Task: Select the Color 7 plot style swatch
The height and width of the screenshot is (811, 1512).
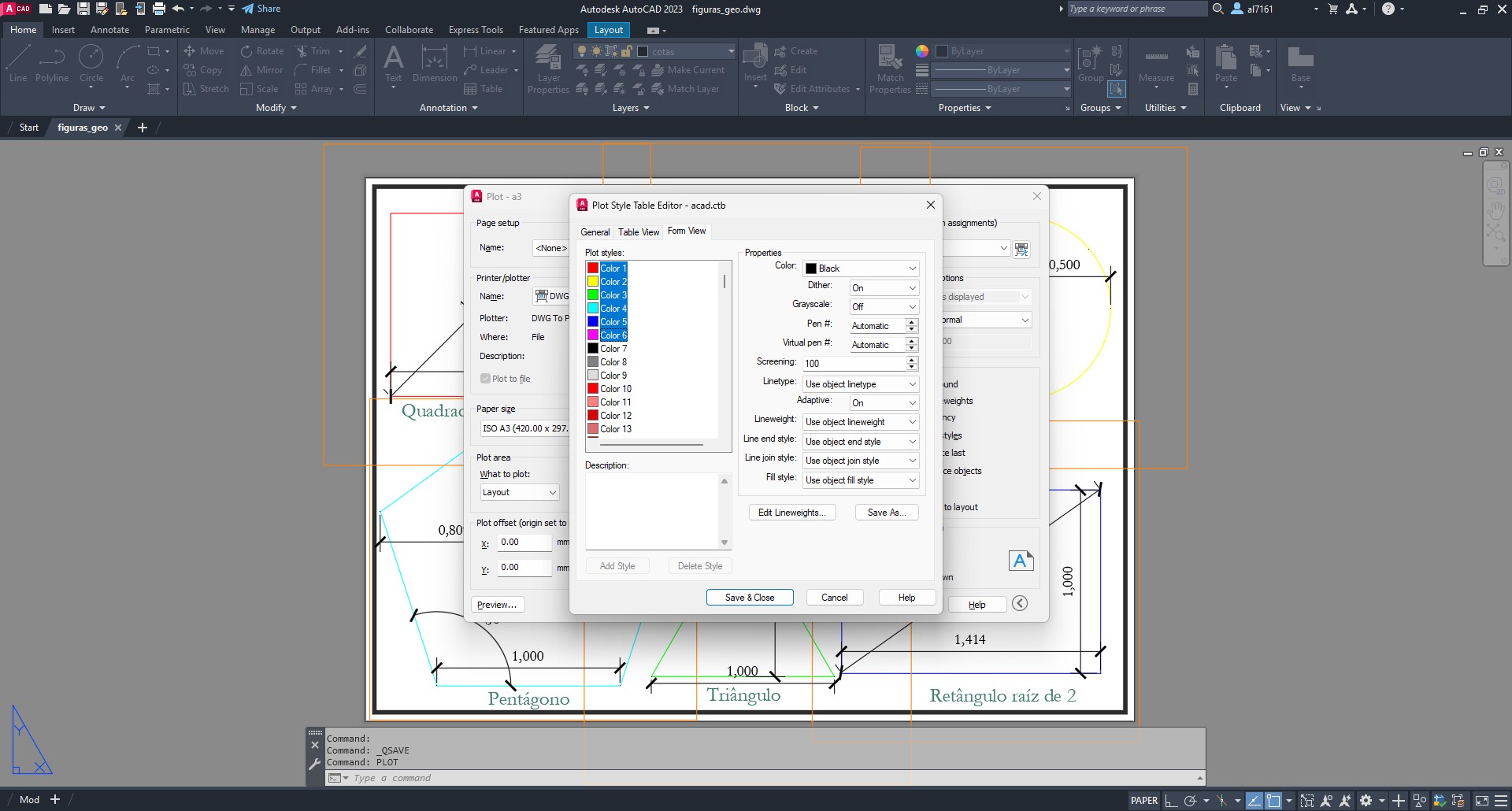Action: pos(593,349)
